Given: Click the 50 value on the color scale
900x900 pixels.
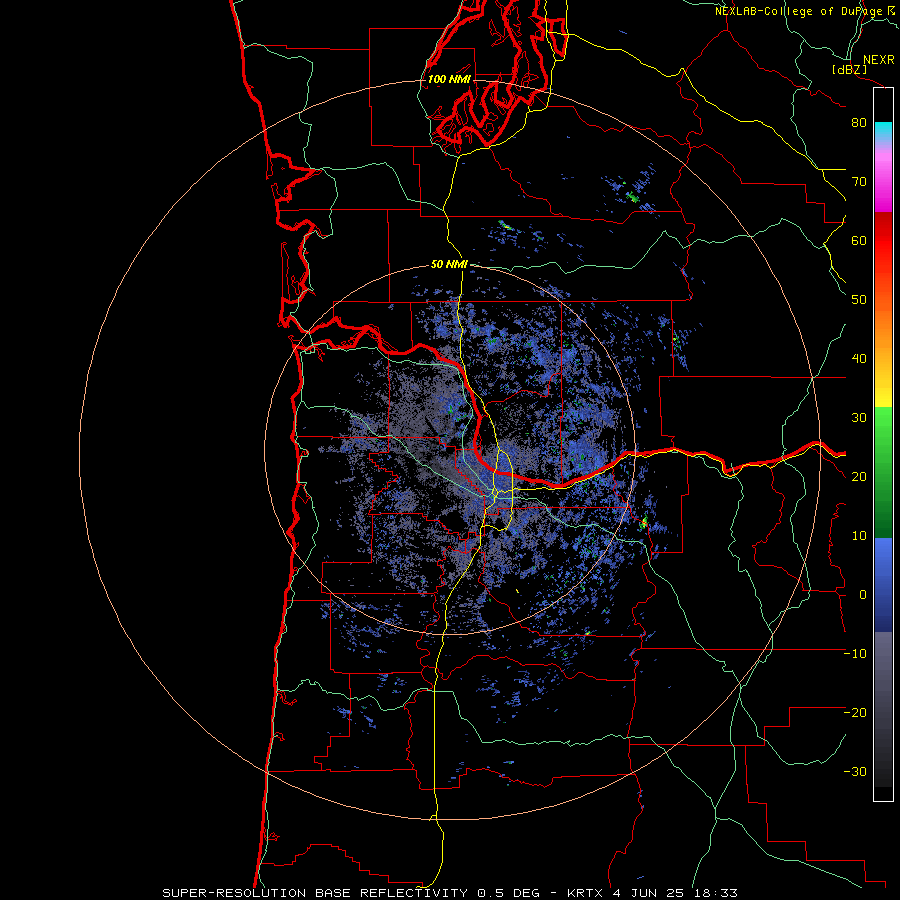Looking at the screenshot, I should tap(859, 300).
